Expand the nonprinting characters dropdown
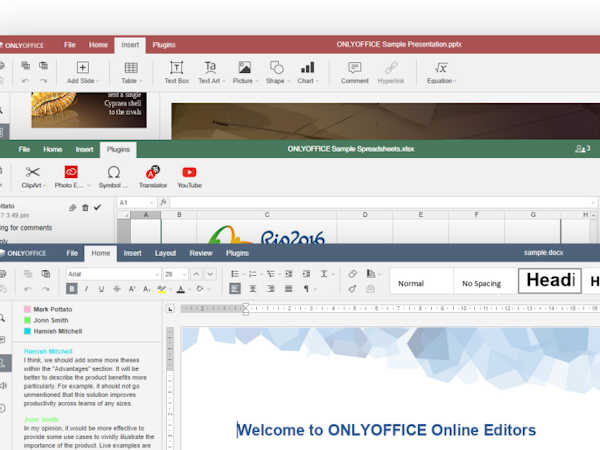600x450 pixels. tap(315, 289)
